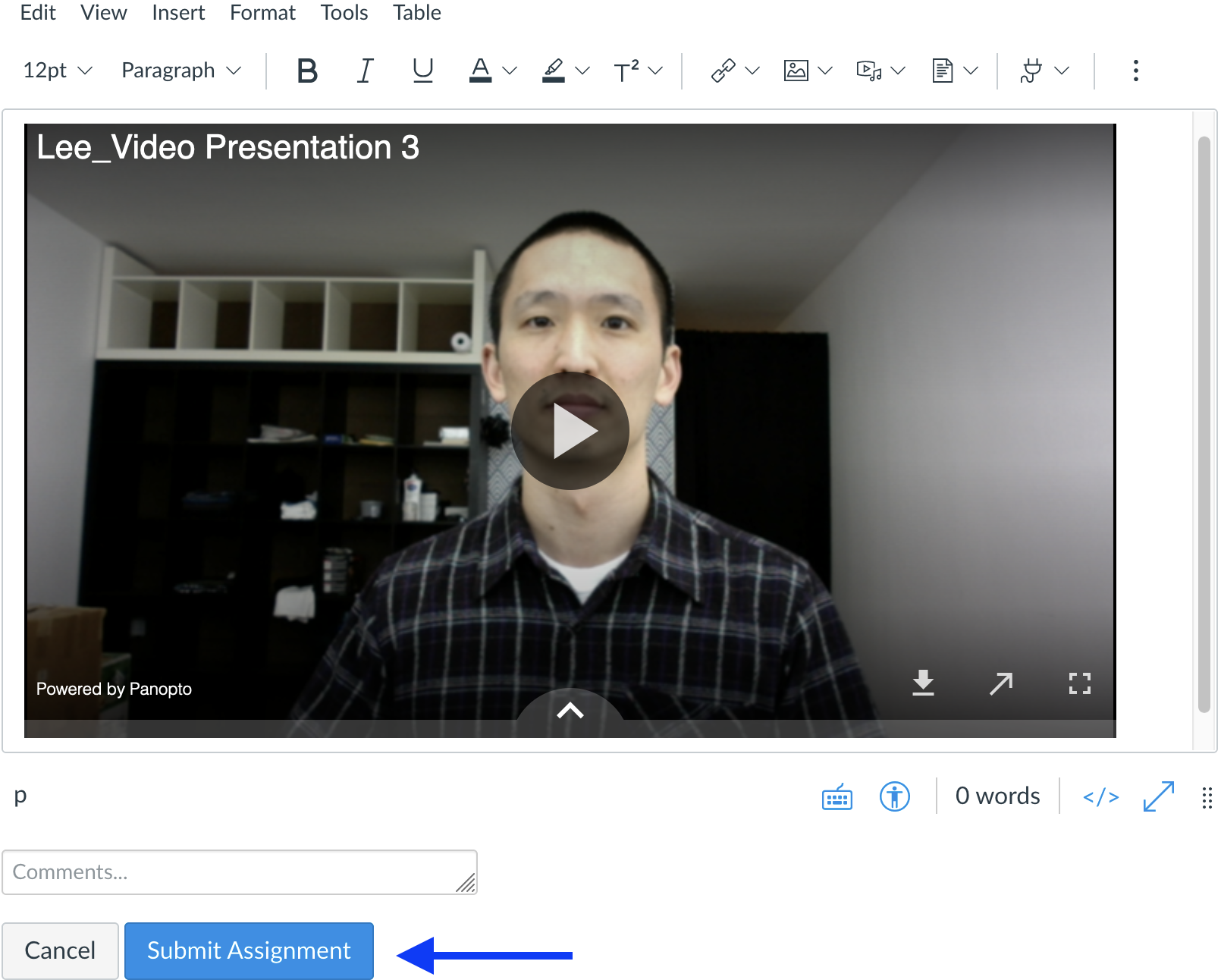1221x980 pixels.
Task: Click the superscript T² icon
Action: point(626,71)
